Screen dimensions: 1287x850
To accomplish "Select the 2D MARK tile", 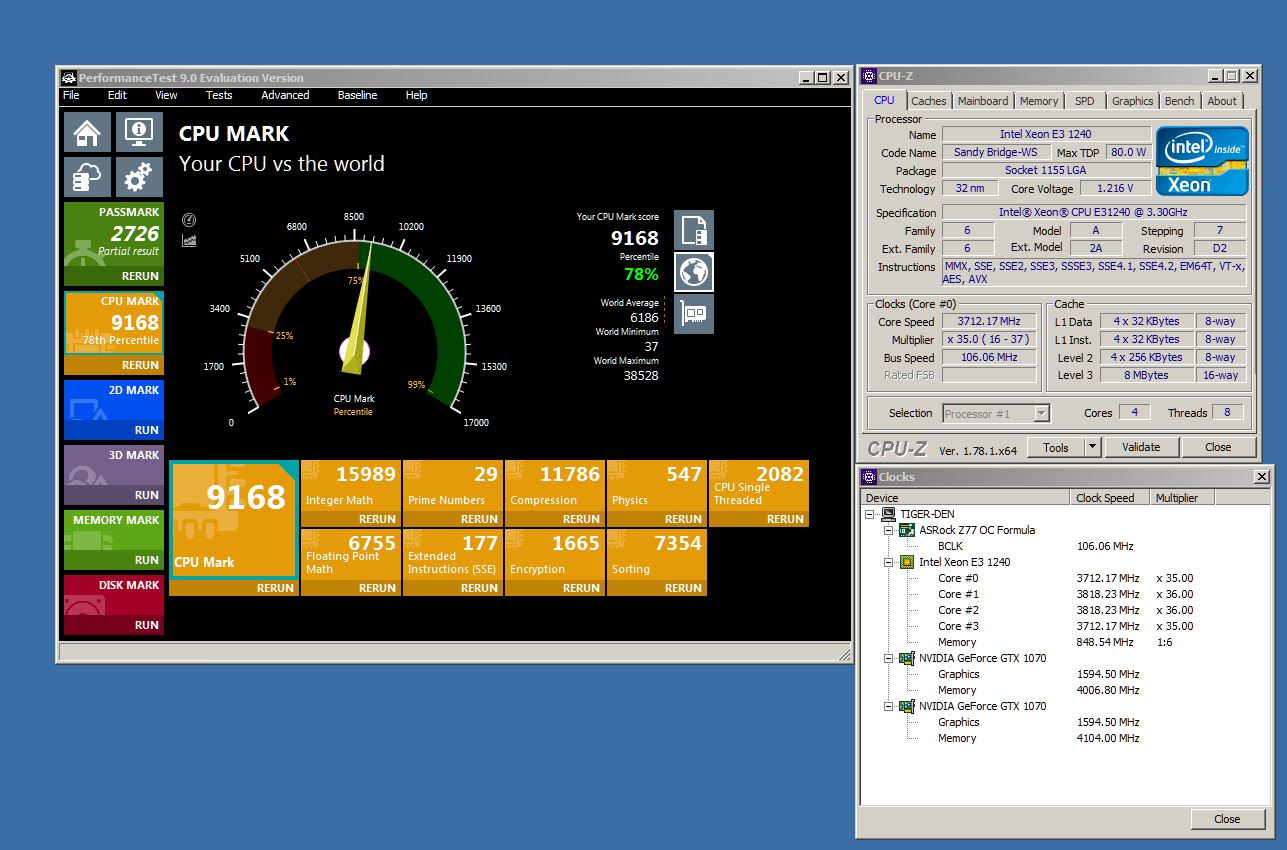I will click(x=114, y=410).
